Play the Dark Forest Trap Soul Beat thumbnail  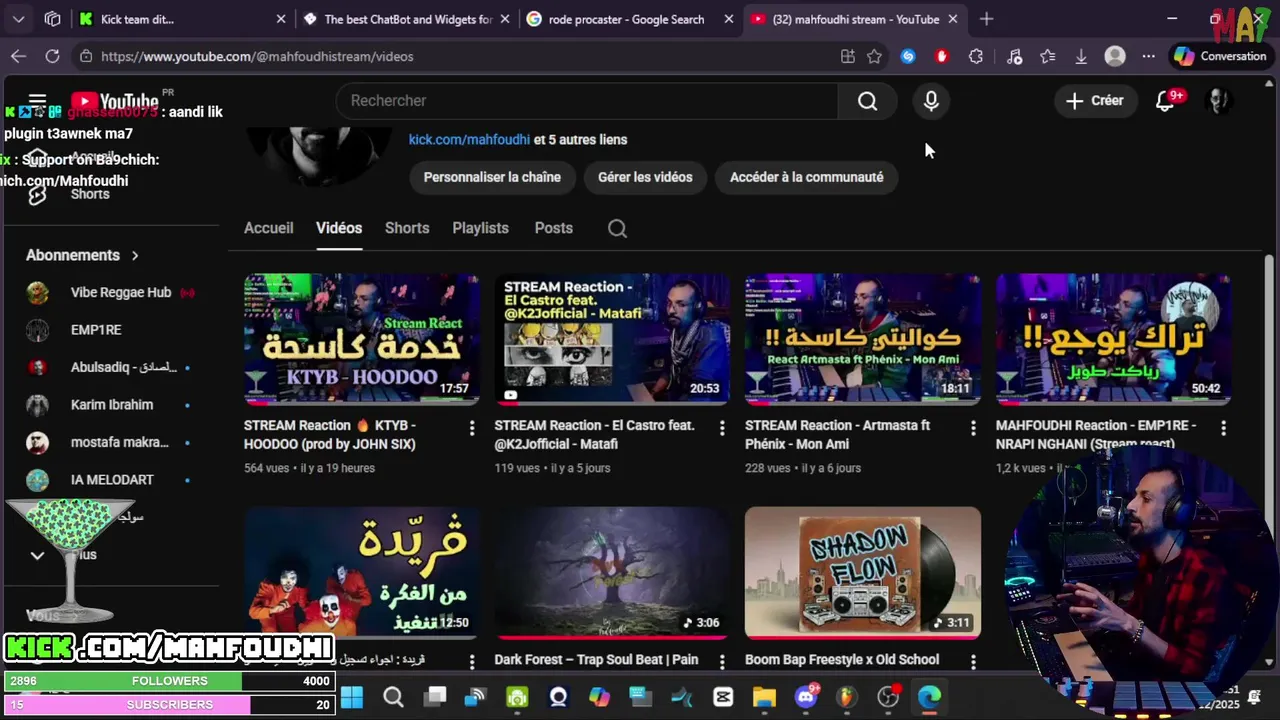612,573
